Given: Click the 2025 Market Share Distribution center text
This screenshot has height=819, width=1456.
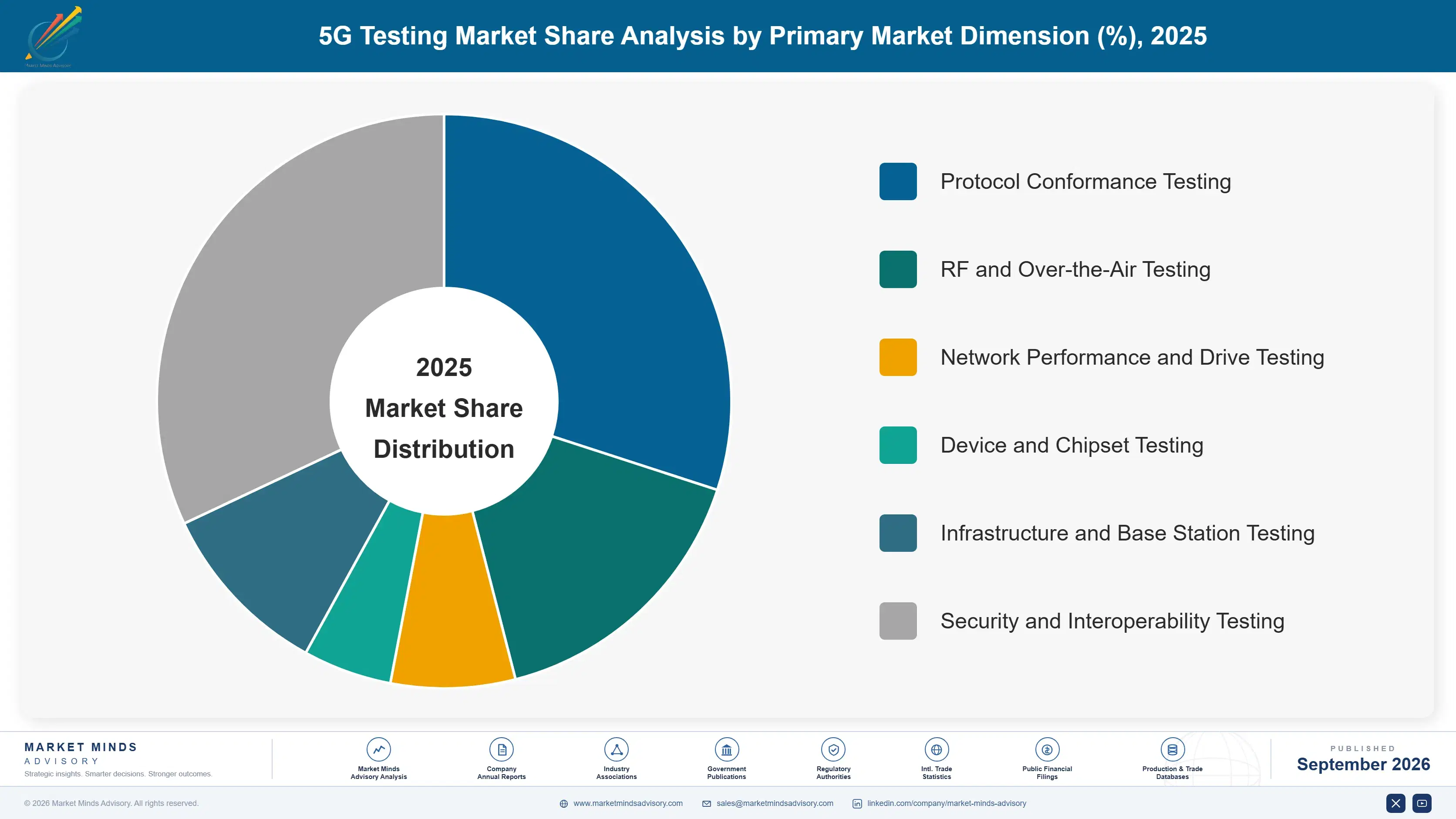Looking at the screenshot, I should coord(444,408).
